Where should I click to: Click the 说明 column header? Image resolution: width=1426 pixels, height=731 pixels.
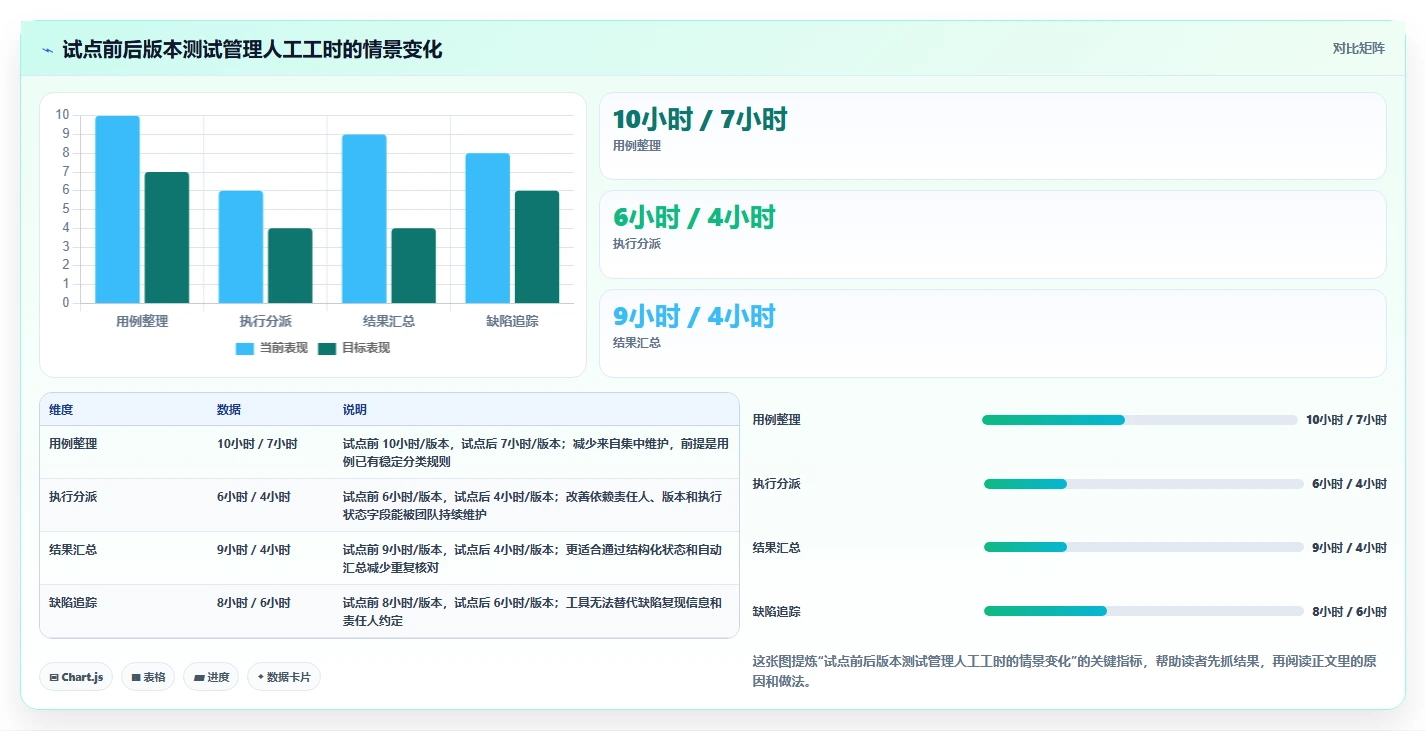point(355,410)
